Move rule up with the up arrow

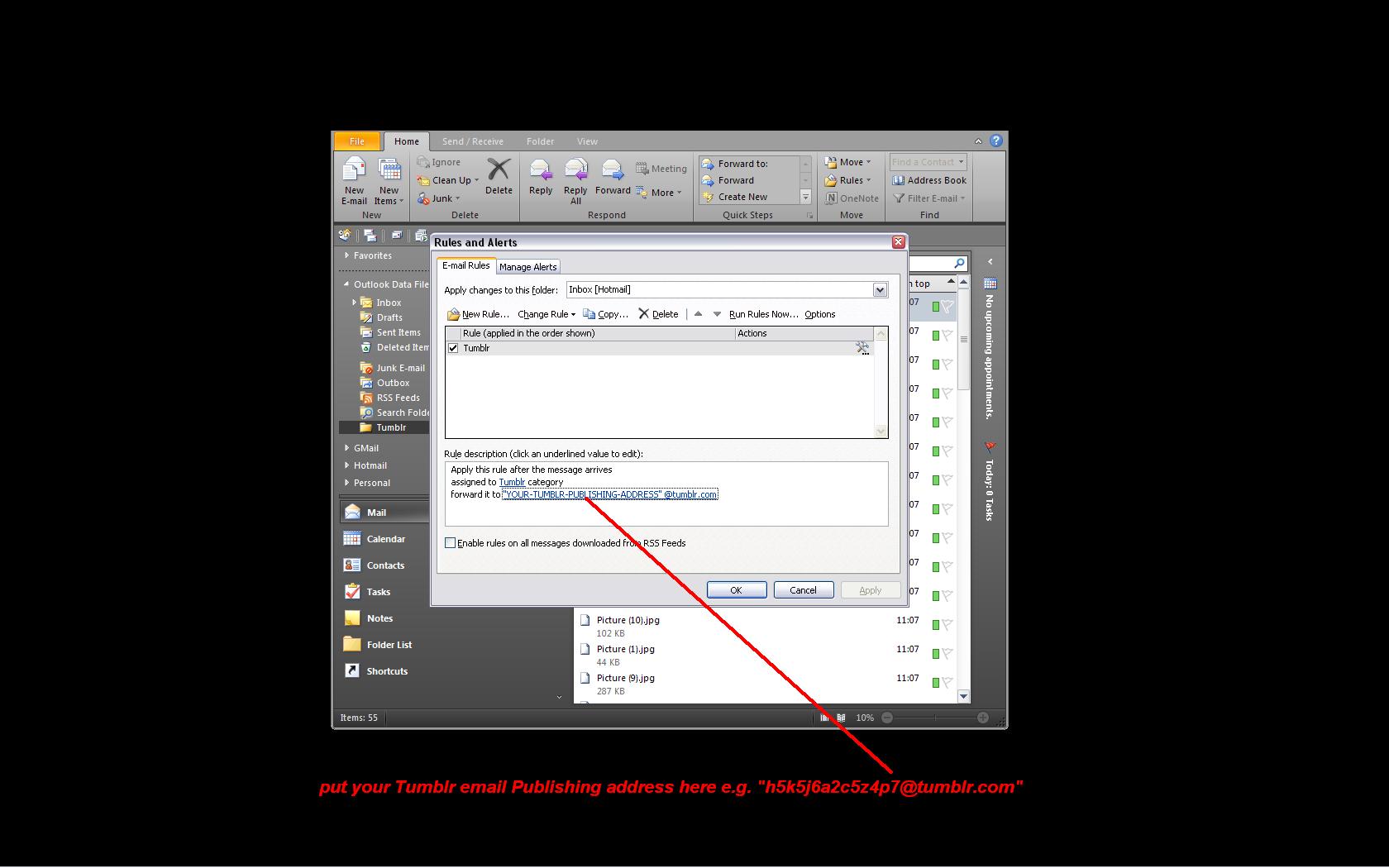[x=698, y=314]
